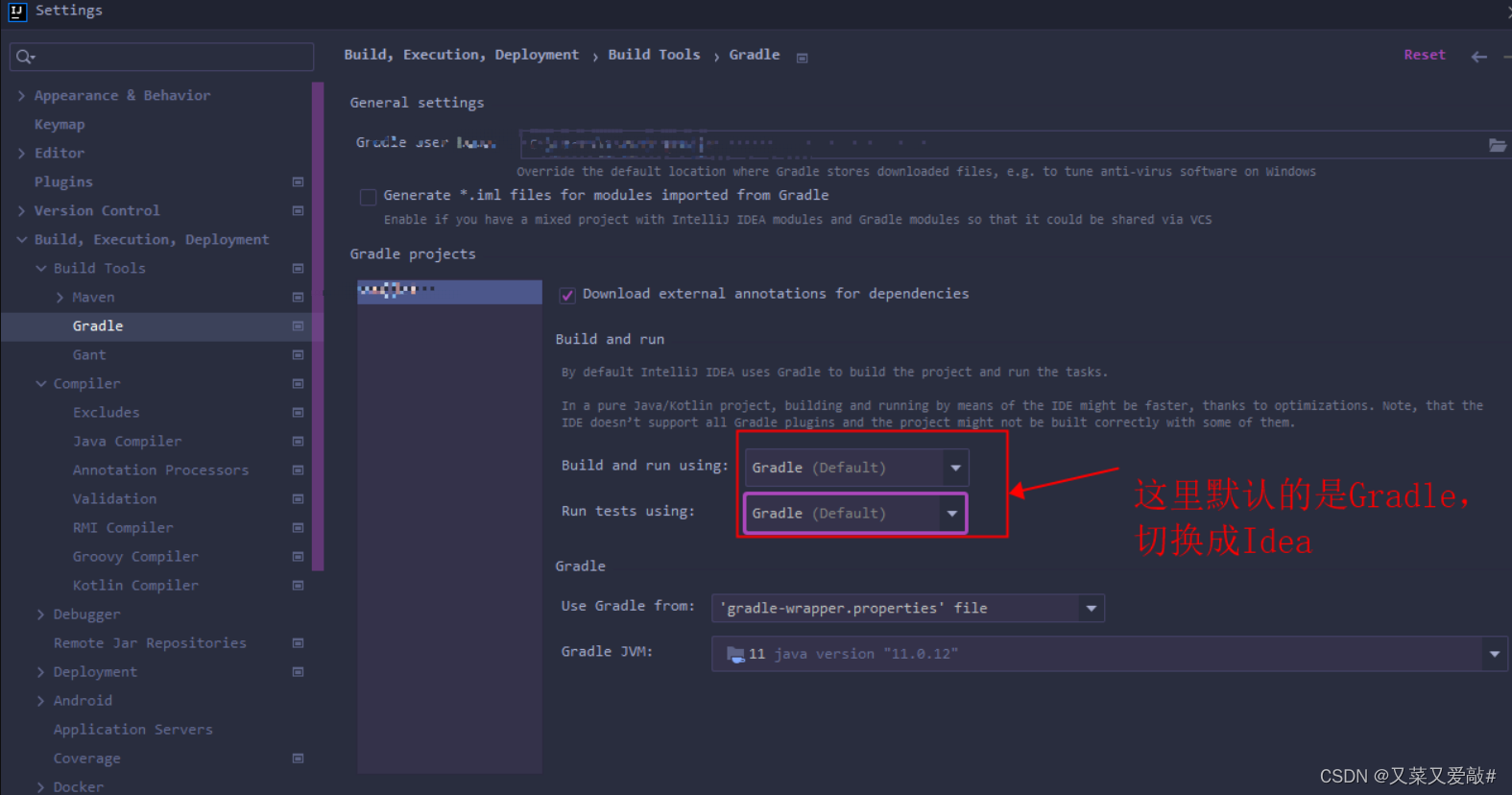Expand the Android node arrow
This screenshot has width=1512, height=795.
[40, 700]
